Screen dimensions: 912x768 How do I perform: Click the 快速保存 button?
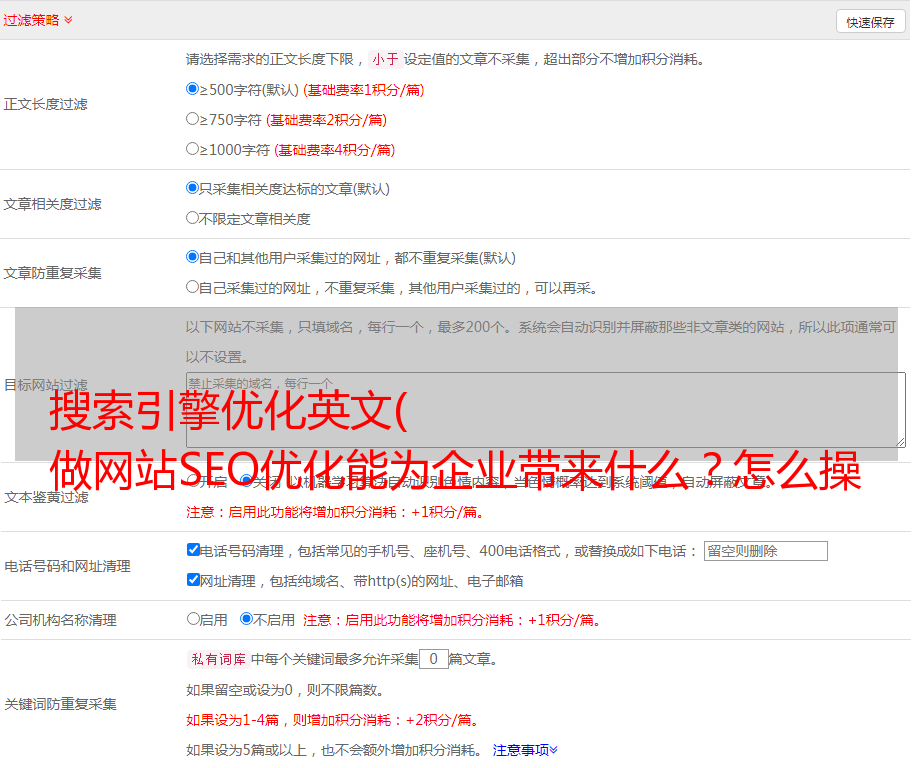click(870, 22)
